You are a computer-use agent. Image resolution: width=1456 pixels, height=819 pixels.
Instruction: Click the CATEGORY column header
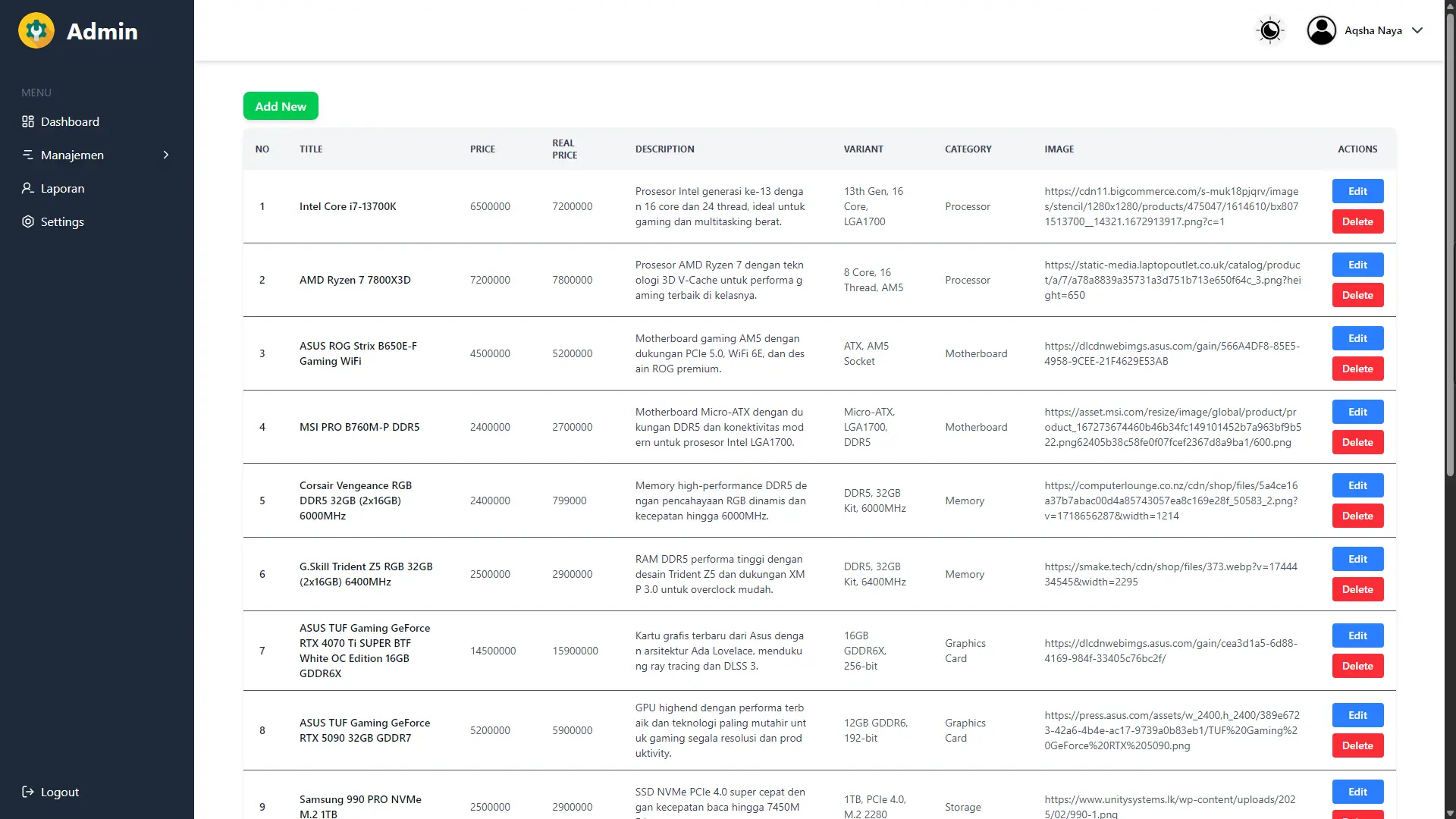(x=968, y=149)
